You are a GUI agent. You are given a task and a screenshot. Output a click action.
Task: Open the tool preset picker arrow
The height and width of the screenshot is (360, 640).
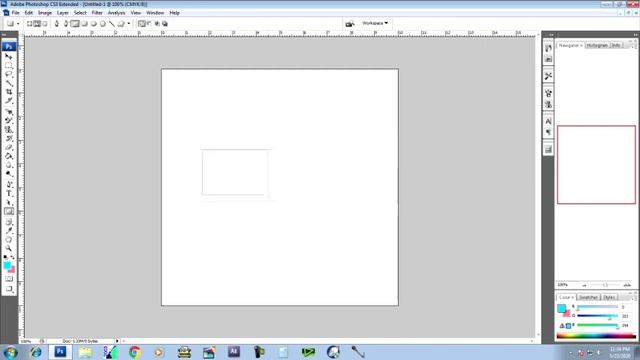click(x=18, y=24)
